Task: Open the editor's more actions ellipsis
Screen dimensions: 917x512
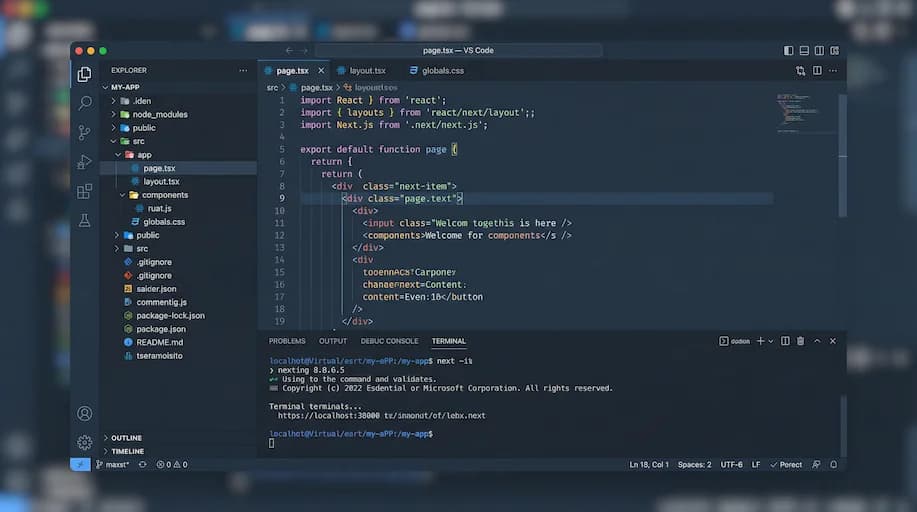Action: [x=833, y=71]
